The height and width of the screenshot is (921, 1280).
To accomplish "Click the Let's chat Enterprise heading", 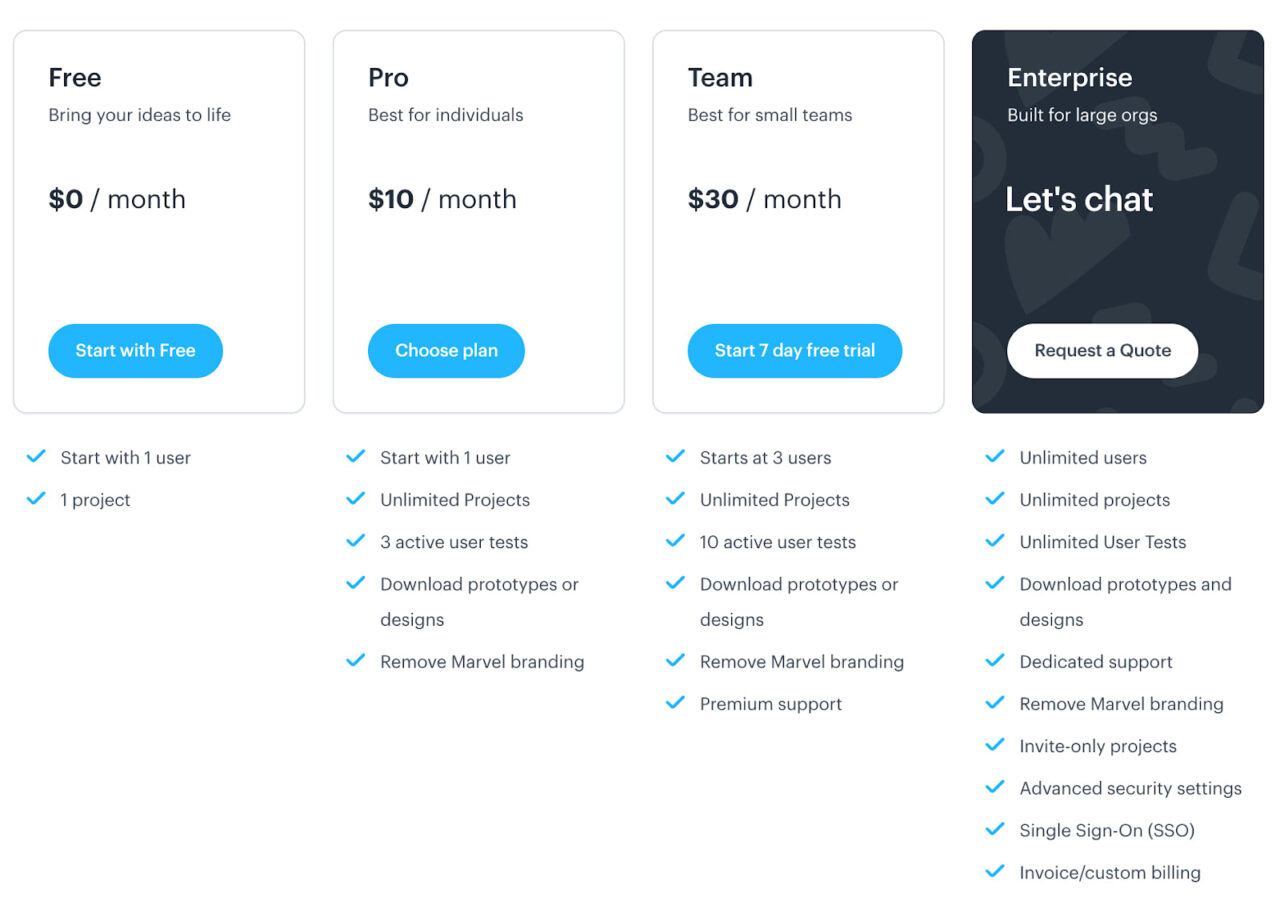I will pyautogui.click(x=1079, y=199).
